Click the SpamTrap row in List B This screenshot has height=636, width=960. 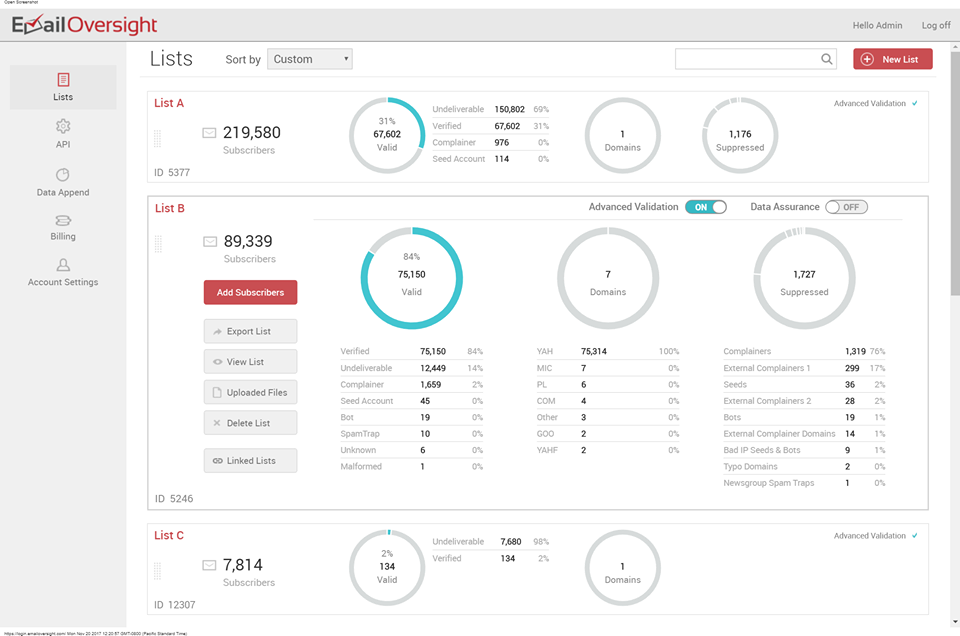(411, 433)
